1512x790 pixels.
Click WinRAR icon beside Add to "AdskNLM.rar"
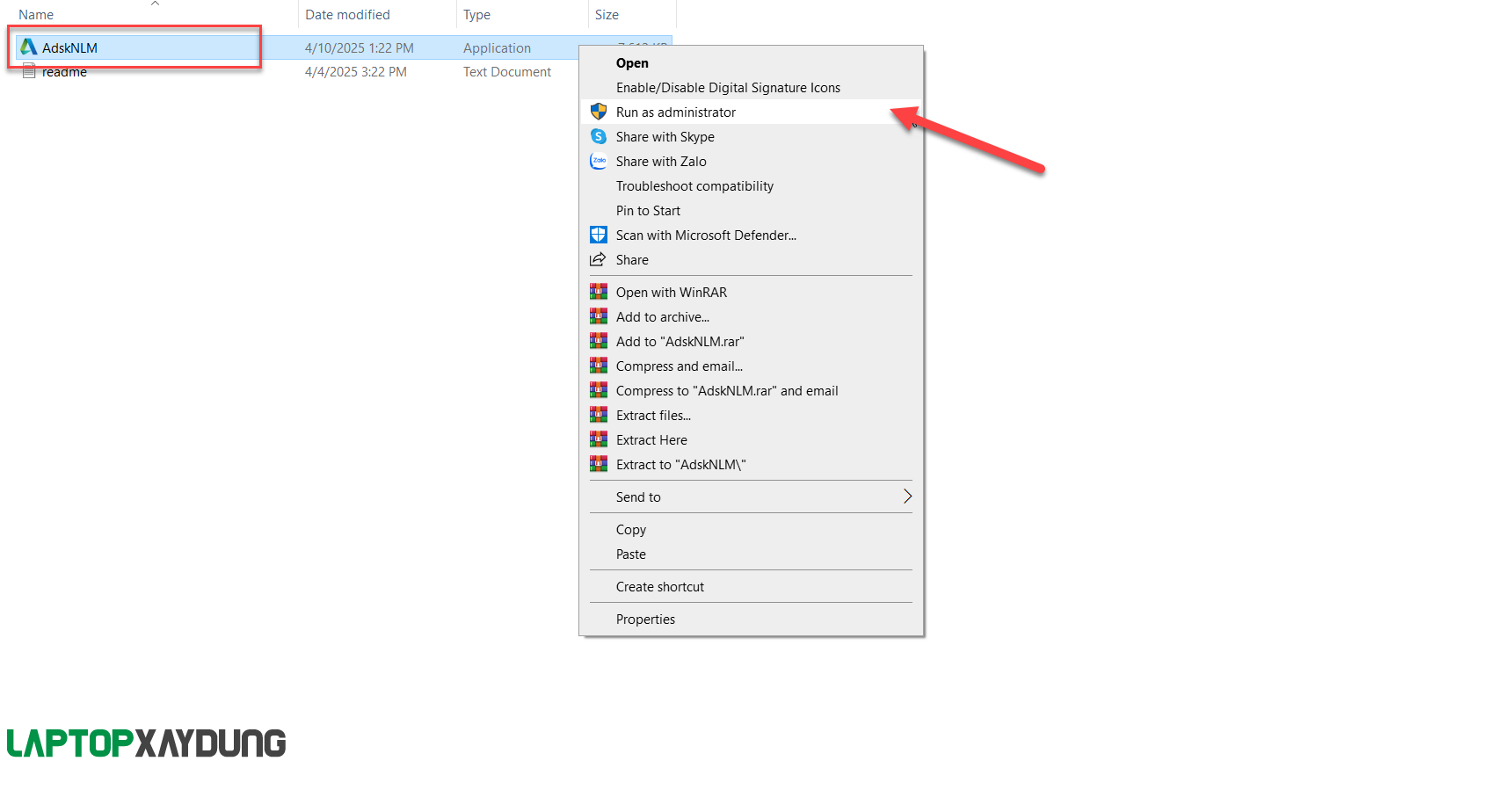click(599, 341)
